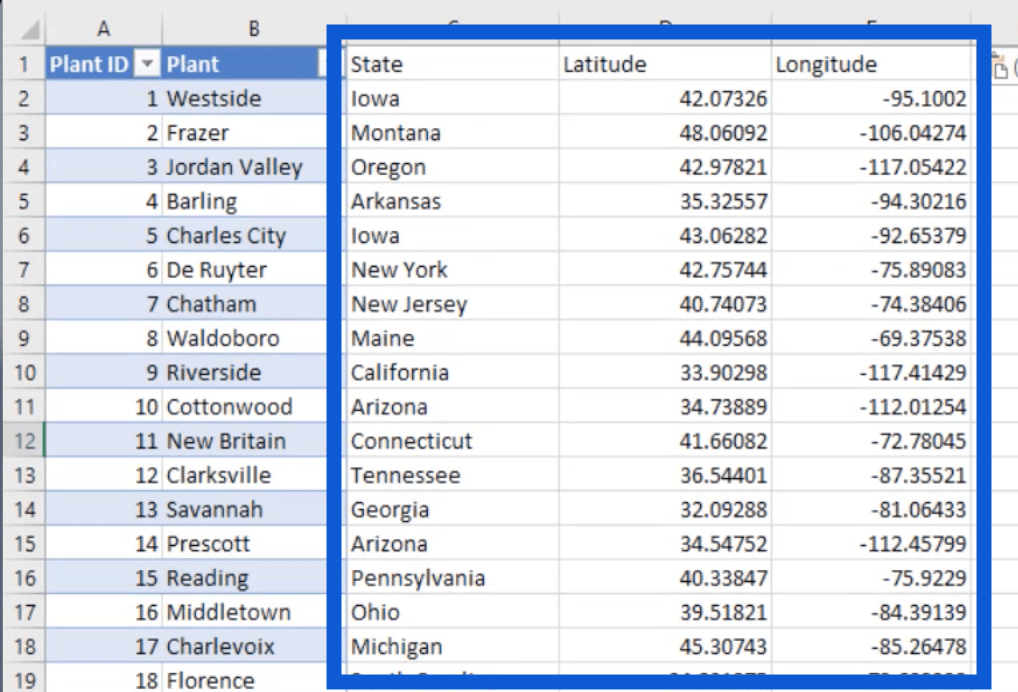Select longitude value -74.38406

[x=871, y=304]
